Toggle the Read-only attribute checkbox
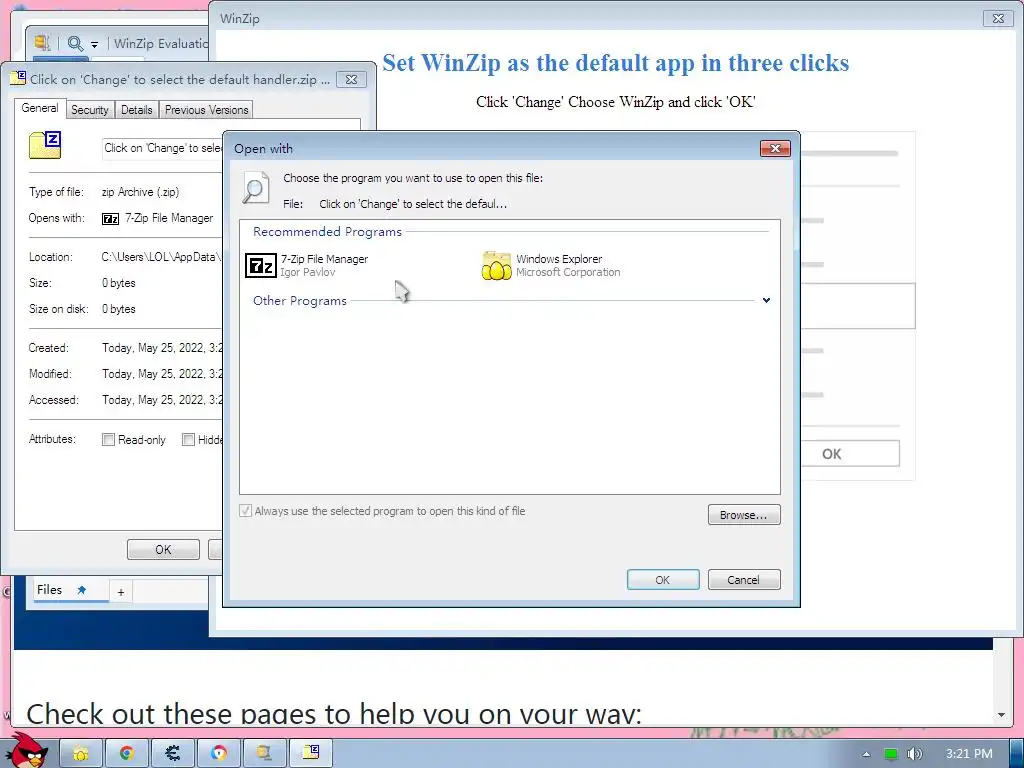Viewport: 1024px width, 768px height. coord(108,440)
